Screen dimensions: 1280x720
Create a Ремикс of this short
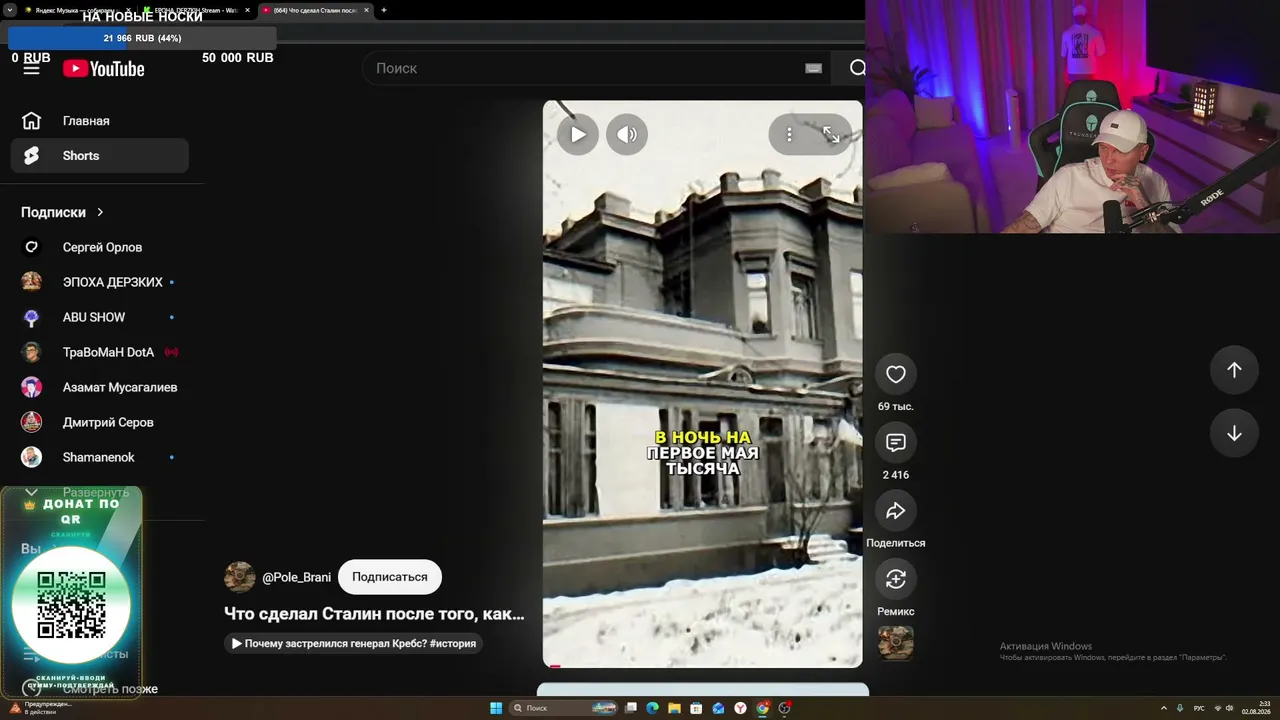click(896, 578)
